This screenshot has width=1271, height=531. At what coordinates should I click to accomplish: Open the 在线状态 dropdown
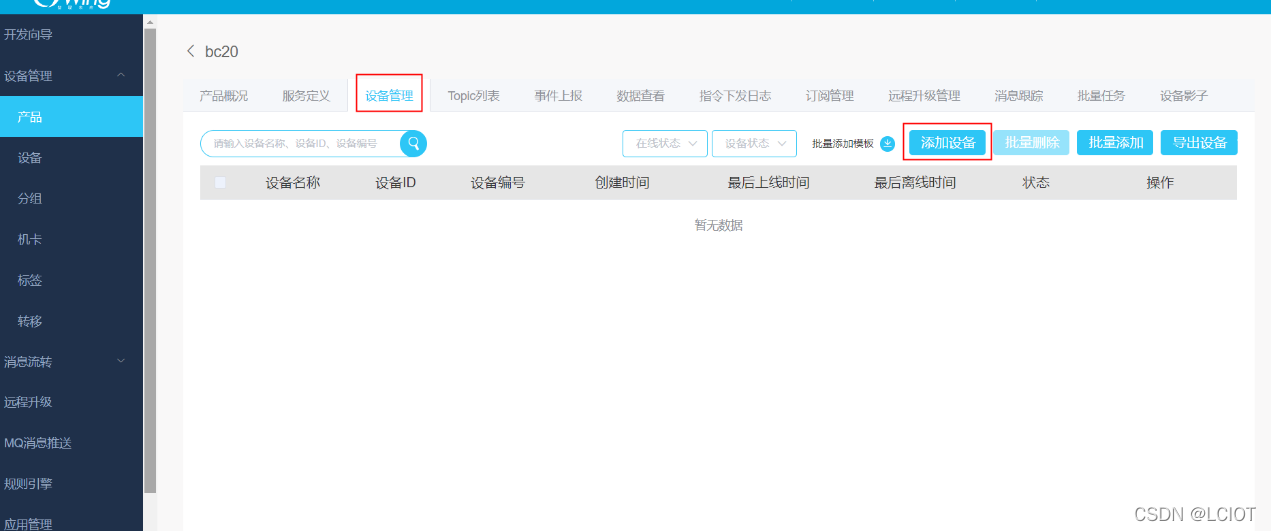pos(665,144)
